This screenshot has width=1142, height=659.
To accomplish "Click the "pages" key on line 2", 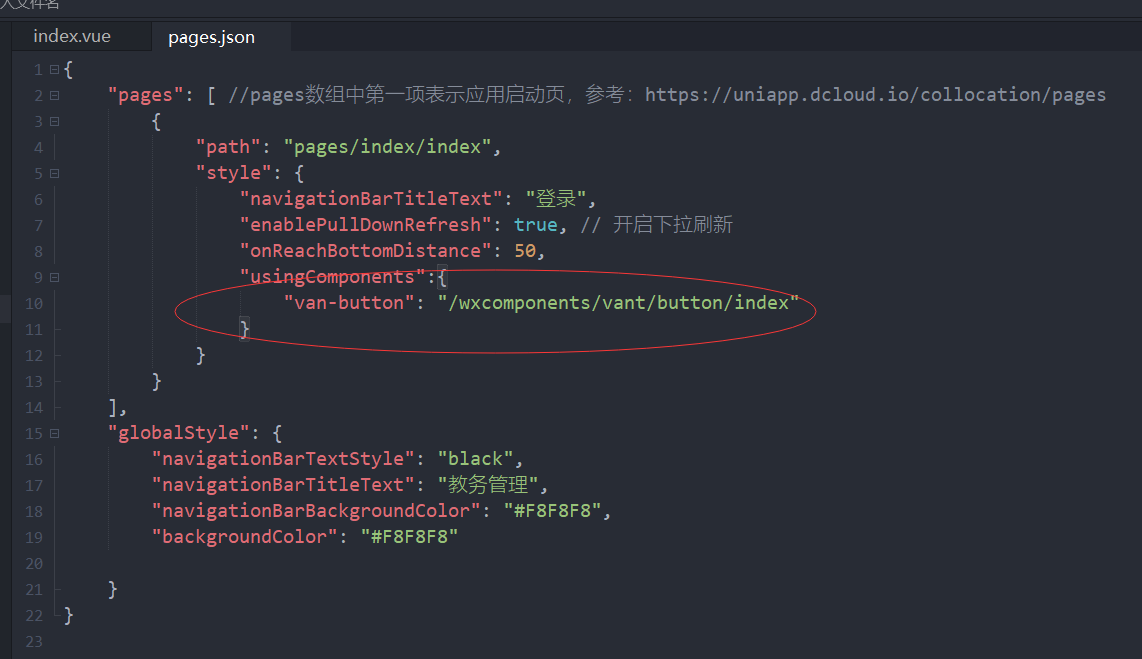I will coord(146,95).
